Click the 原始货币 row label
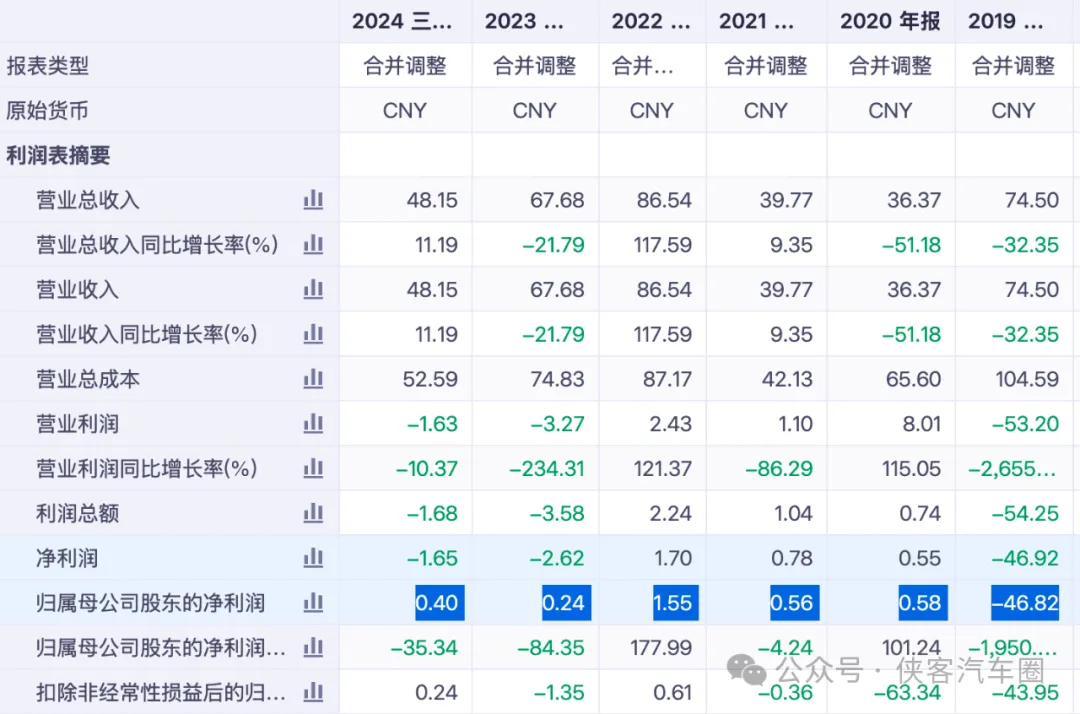This screenshot has width=1080, height=714. click(x=48, y=110)
